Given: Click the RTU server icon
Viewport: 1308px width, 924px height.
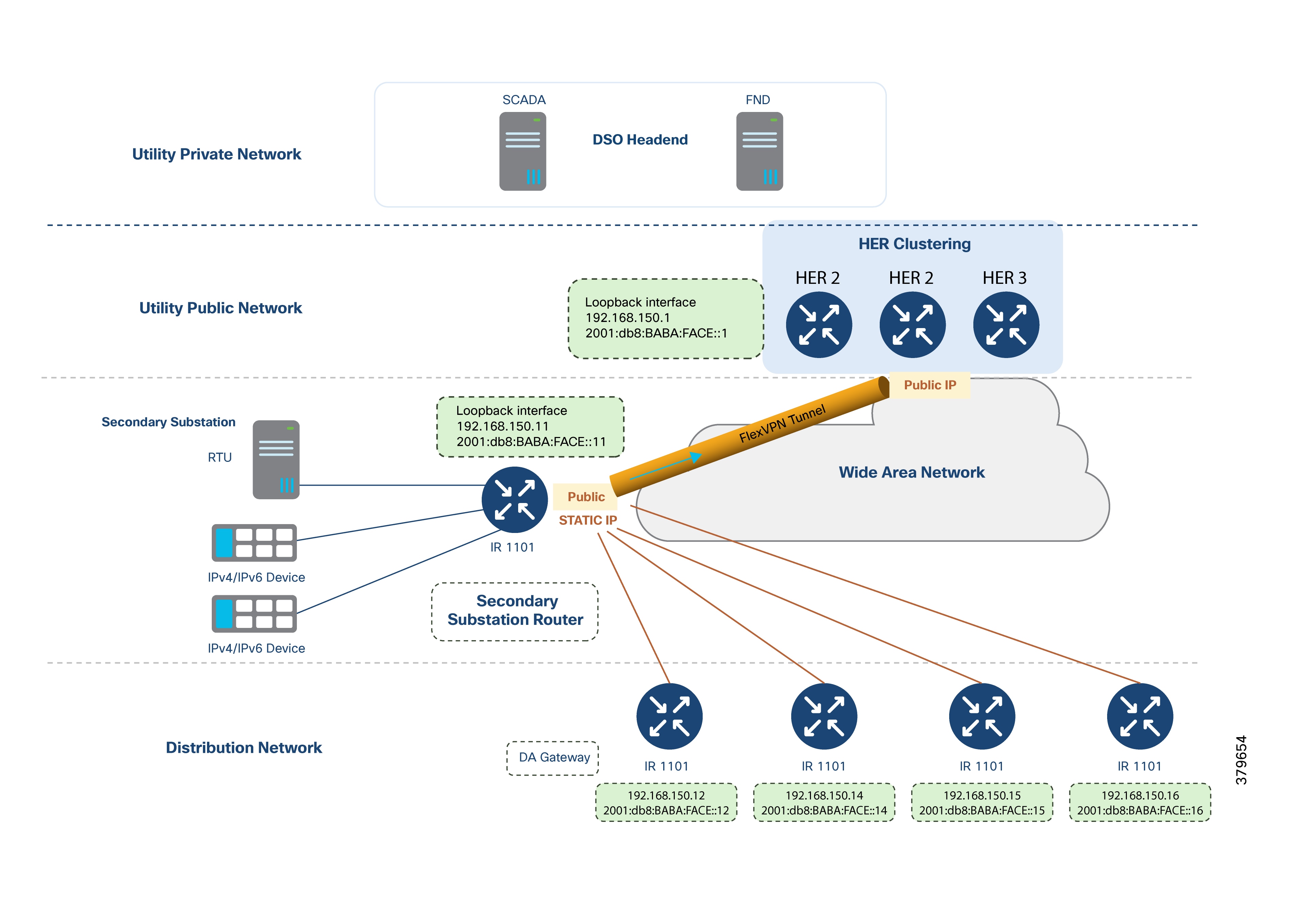Looking at the screenshot, I should [276, 460].
